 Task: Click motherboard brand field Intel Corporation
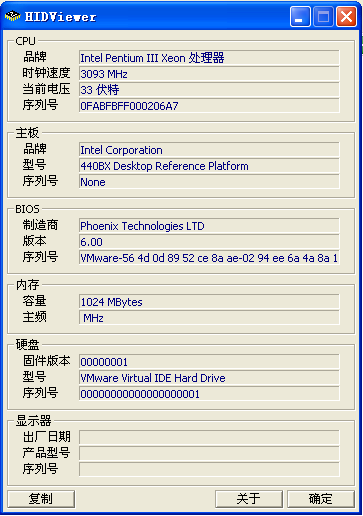pyautogui.click(x=209, y=150)
